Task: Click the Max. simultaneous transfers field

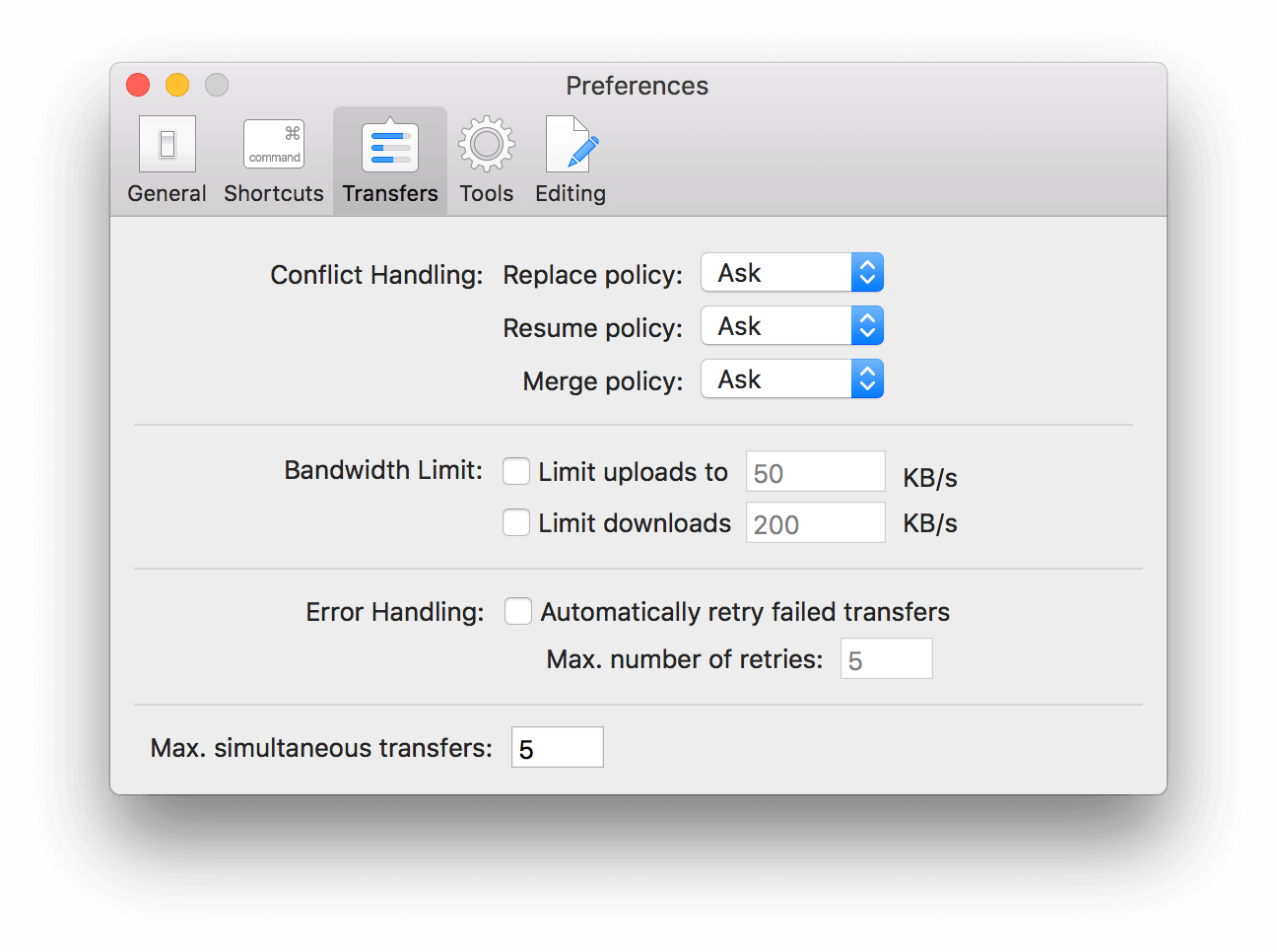Action: point(557,748)
